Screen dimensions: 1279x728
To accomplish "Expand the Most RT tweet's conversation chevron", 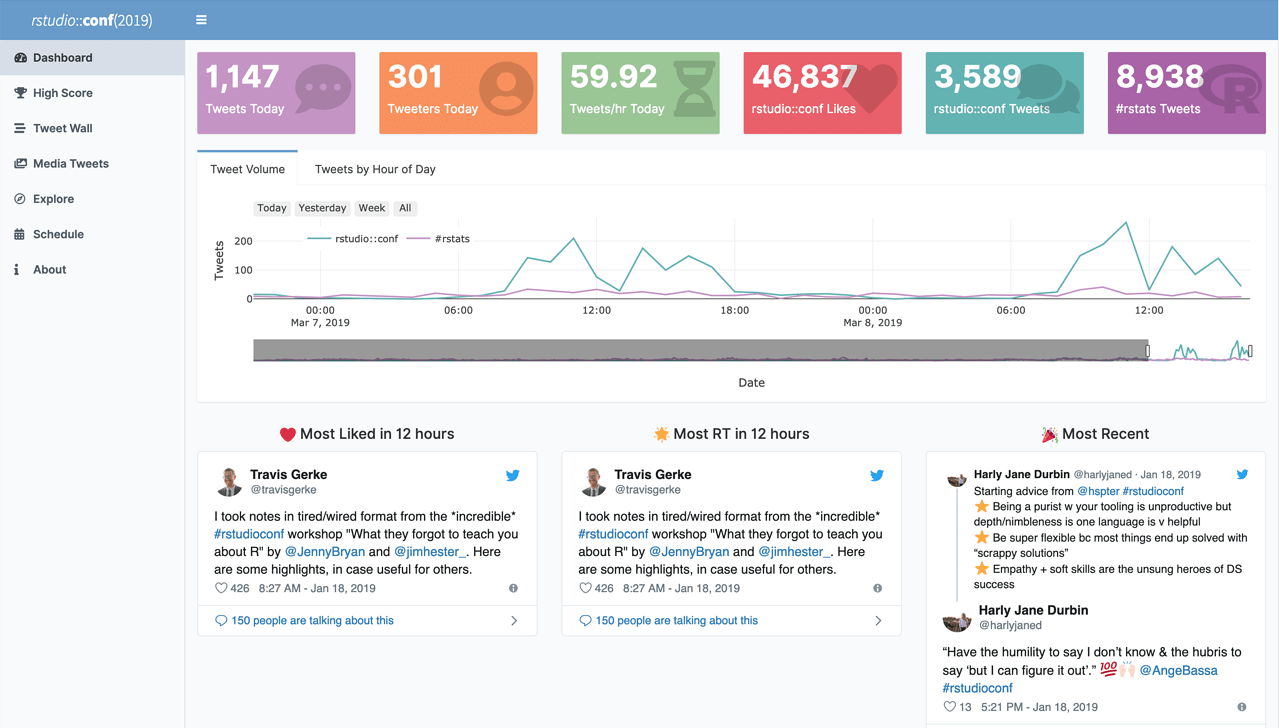I will point(878,621).
